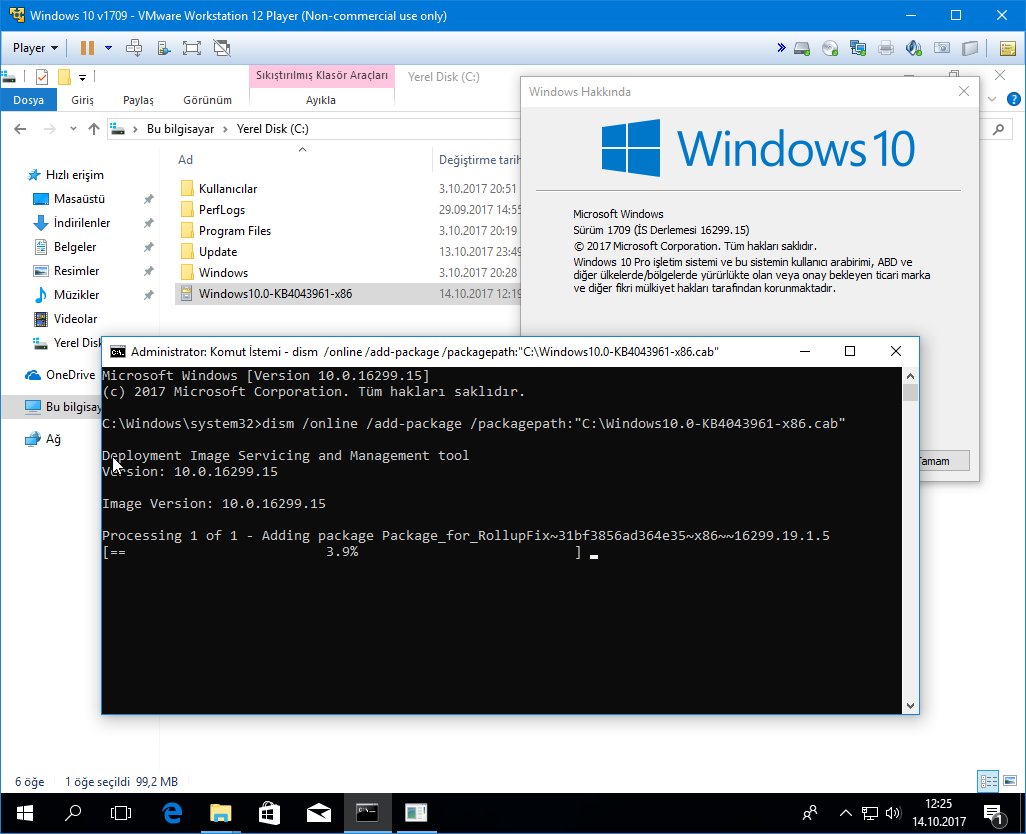Viewport: 1026px width, 834px height.
Task: Sort by Değiştirme tarihi column
Action: point(479,160)
